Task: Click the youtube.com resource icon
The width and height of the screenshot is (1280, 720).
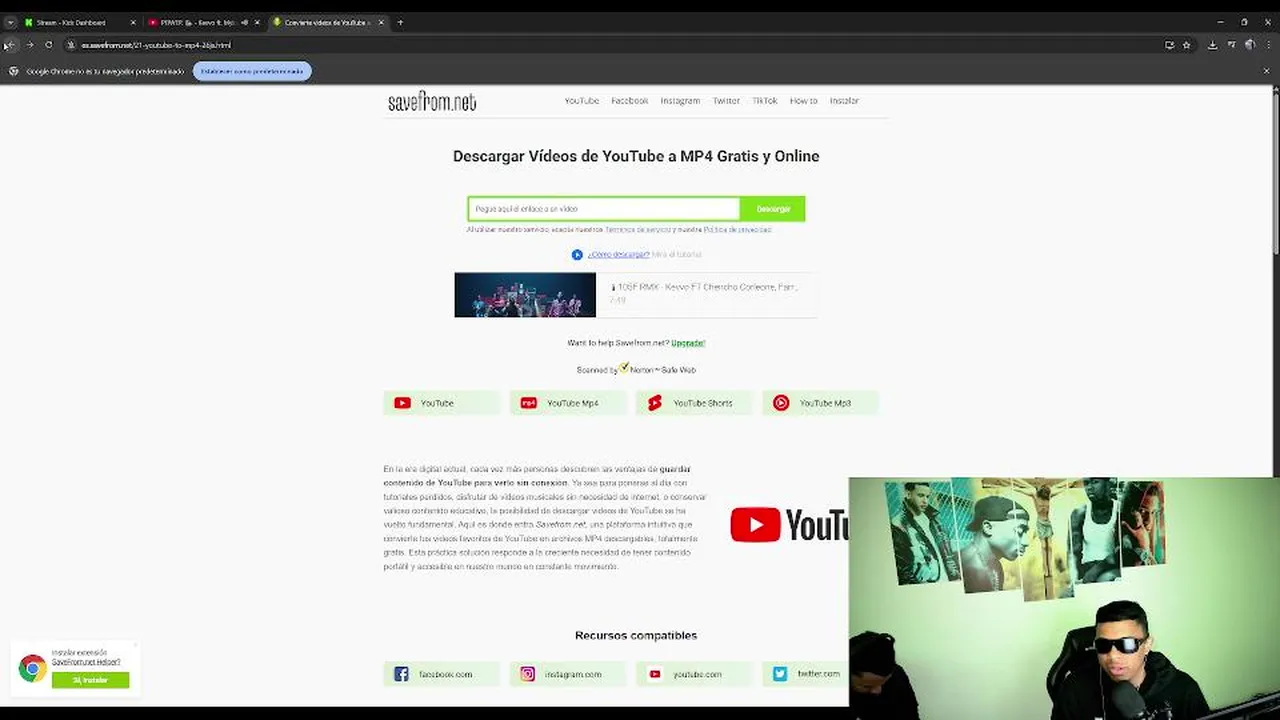Action: pos(655,674)
